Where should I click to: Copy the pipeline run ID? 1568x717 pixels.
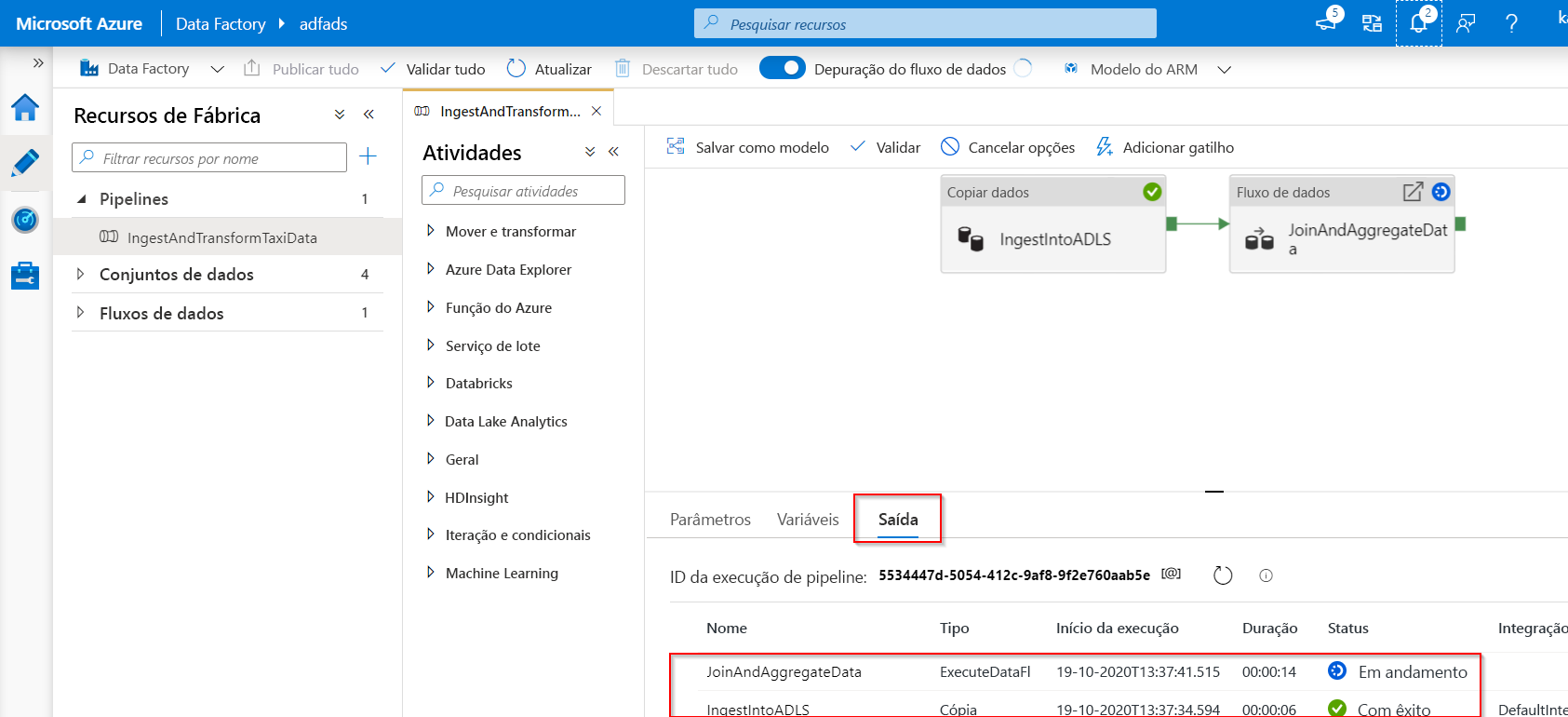pos(1171,574)
